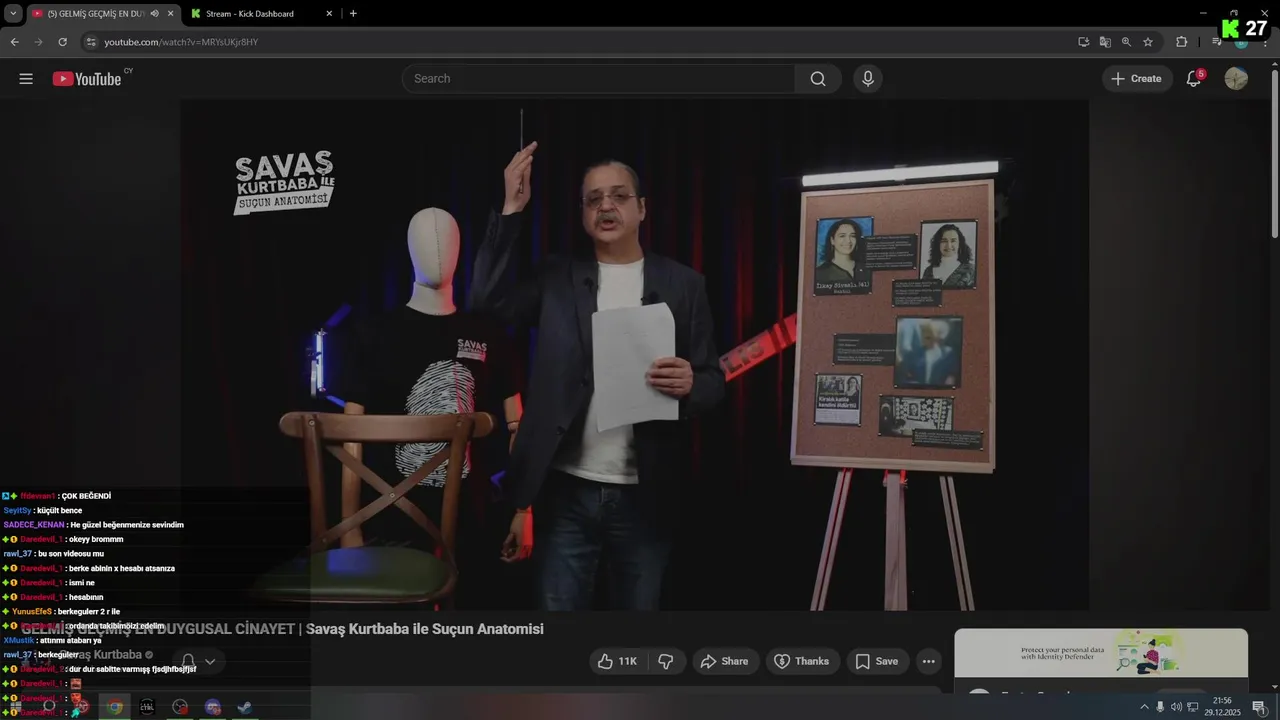The image size is (1280, 720).
Task: Reload the YouTube page
Action: point(62,42)
